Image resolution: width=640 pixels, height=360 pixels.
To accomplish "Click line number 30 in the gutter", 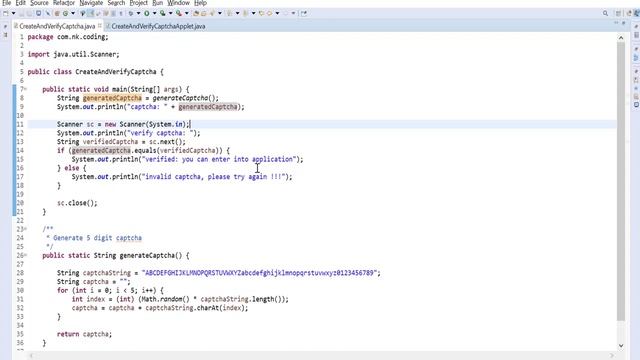I will click(20, 291).
